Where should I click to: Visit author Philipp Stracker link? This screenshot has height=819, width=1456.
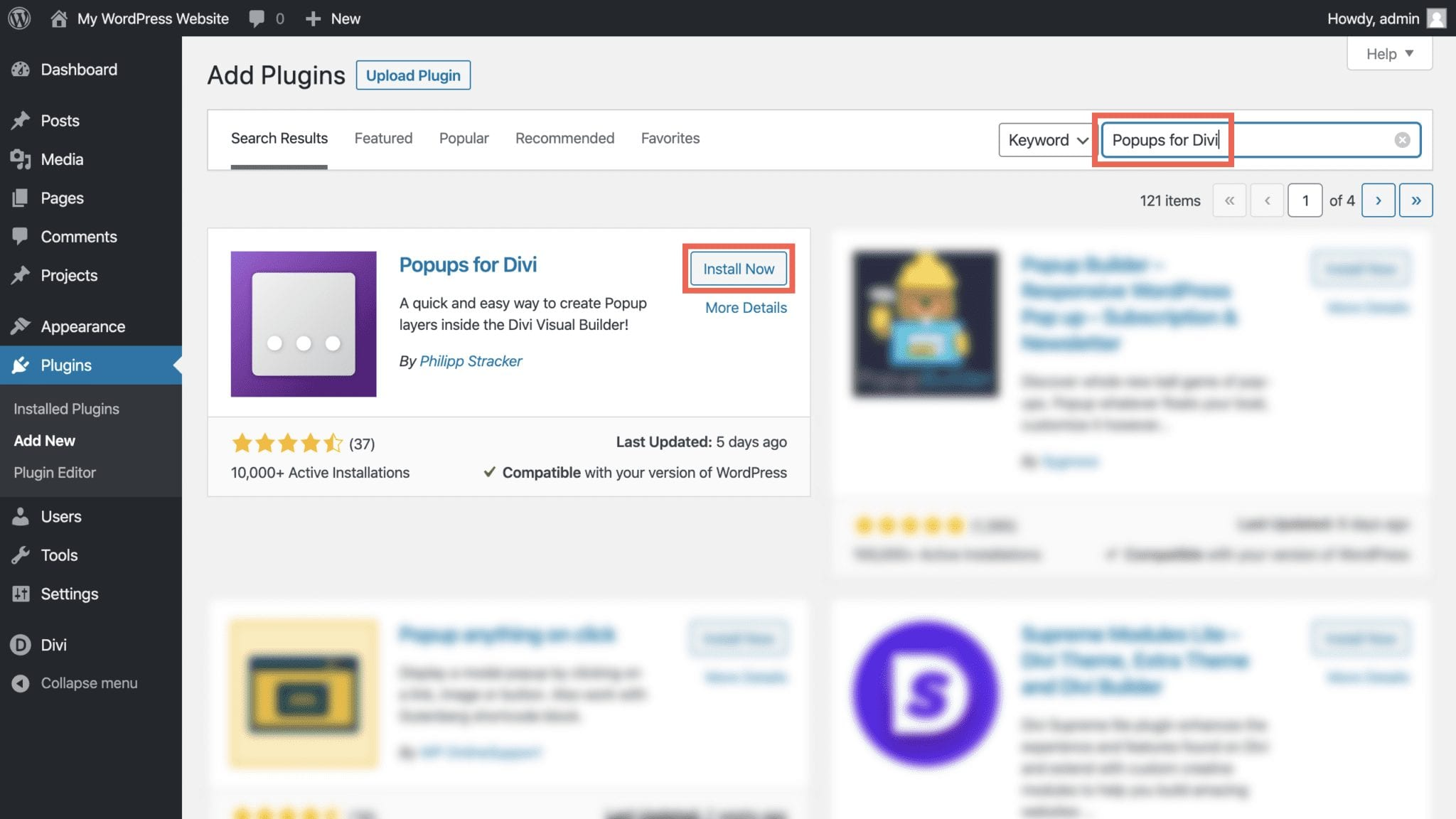coord(471,361)
